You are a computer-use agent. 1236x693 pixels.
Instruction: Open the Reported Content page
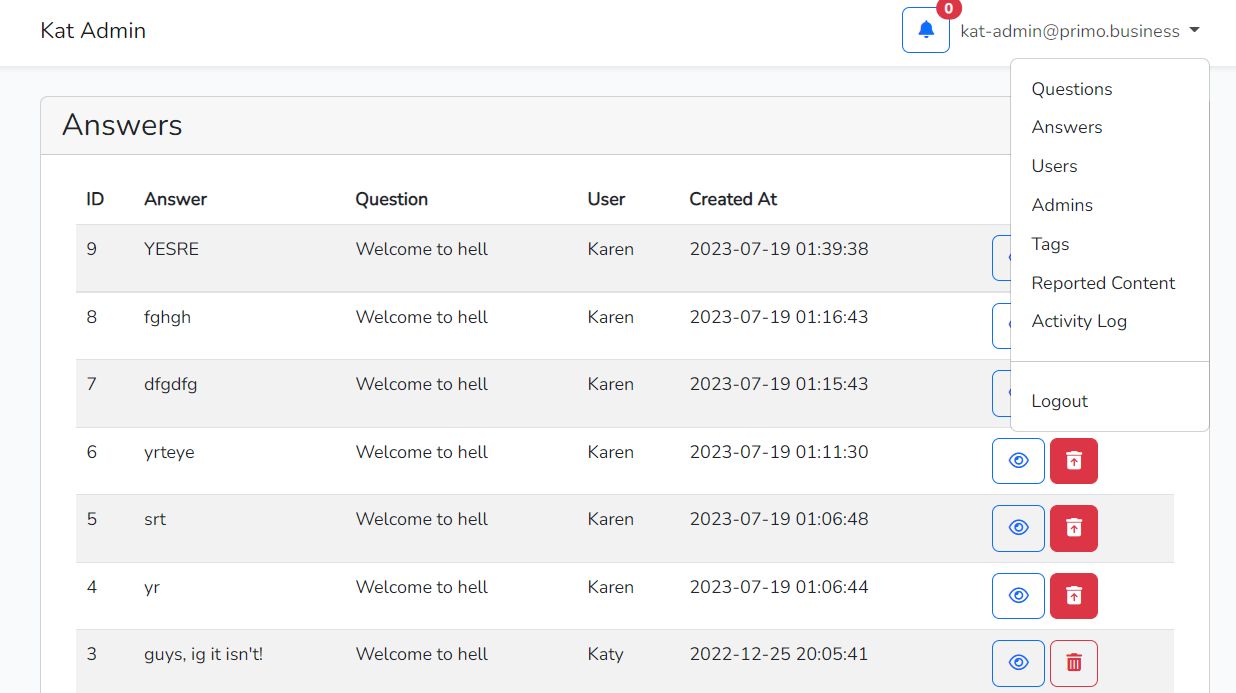1103,283
